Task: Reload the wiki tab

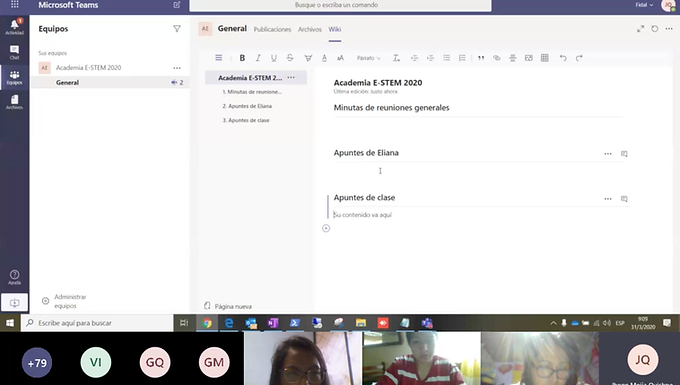Action: [654, 29]
